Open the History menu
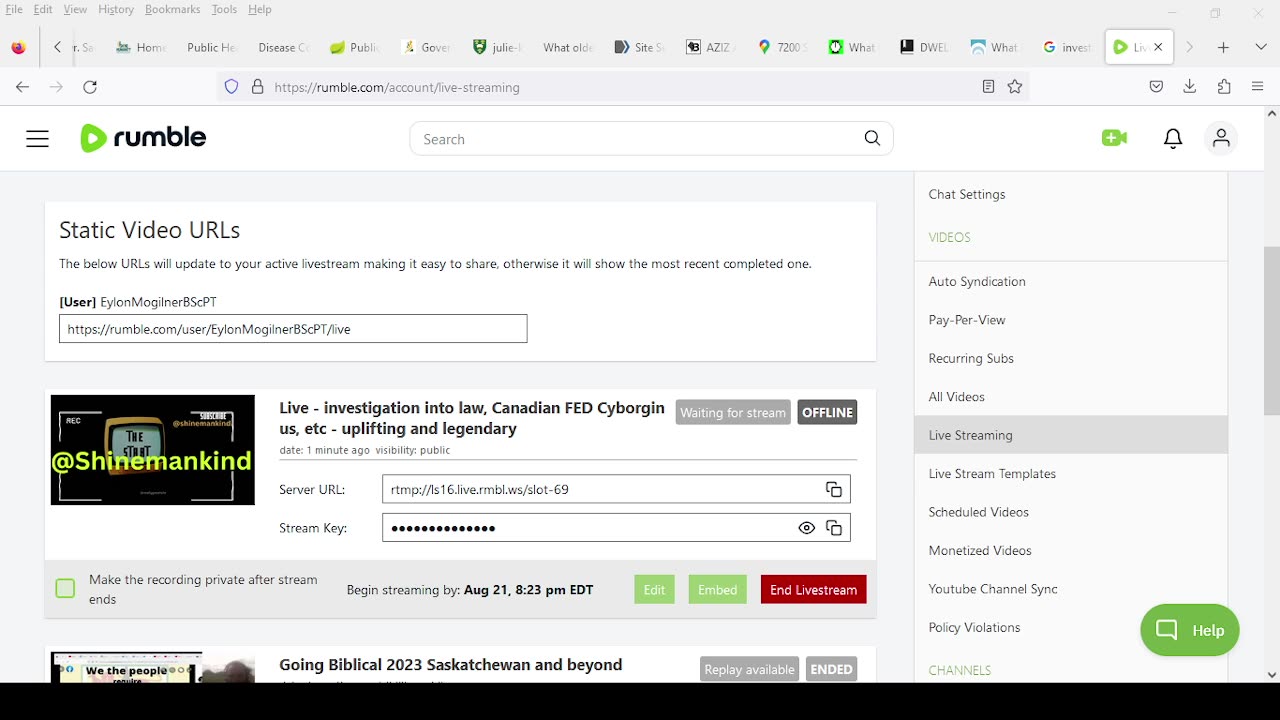Viewport: 1280px width, 720px height. [116, 9]
